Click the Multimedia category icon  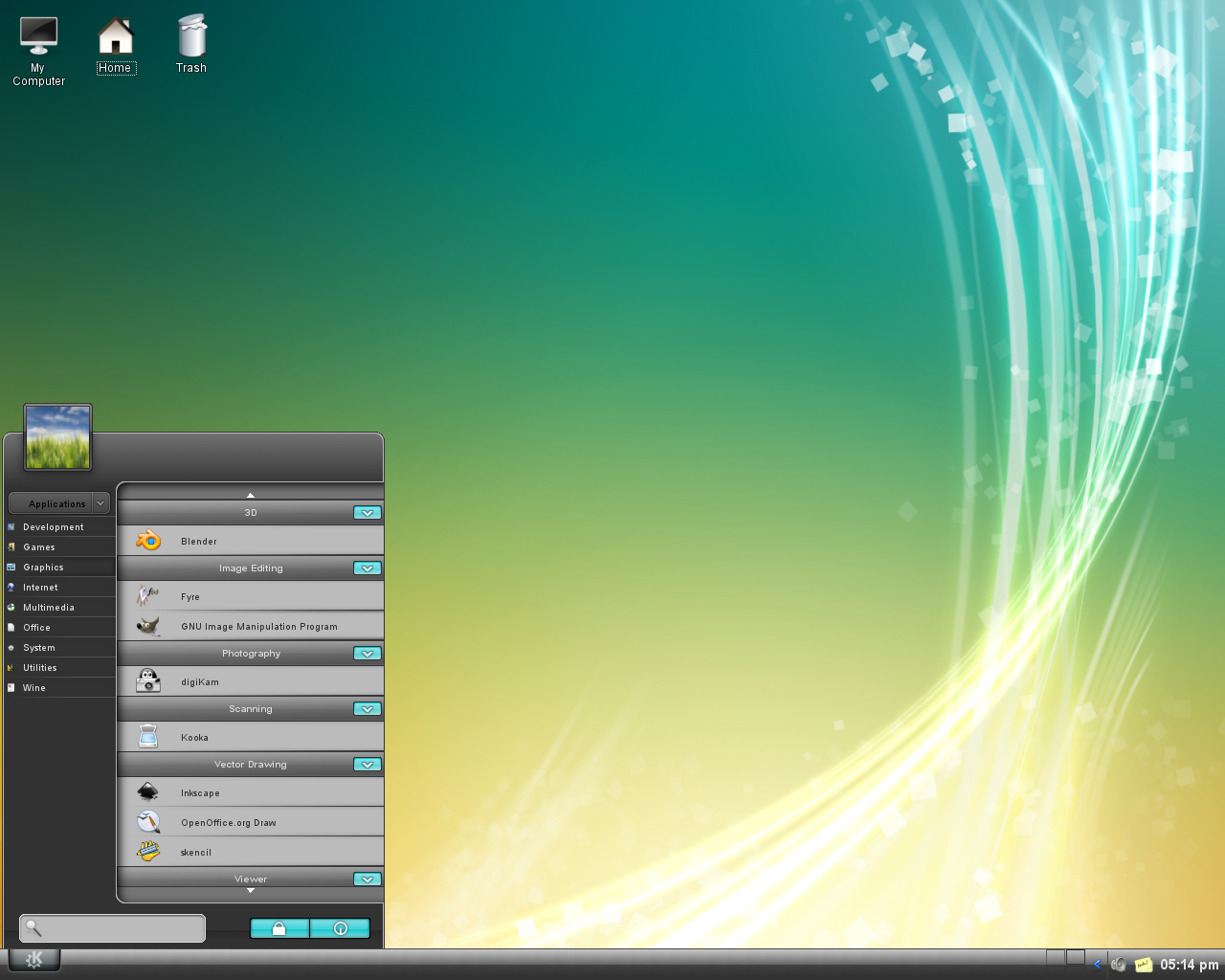(x=11, y=608)
